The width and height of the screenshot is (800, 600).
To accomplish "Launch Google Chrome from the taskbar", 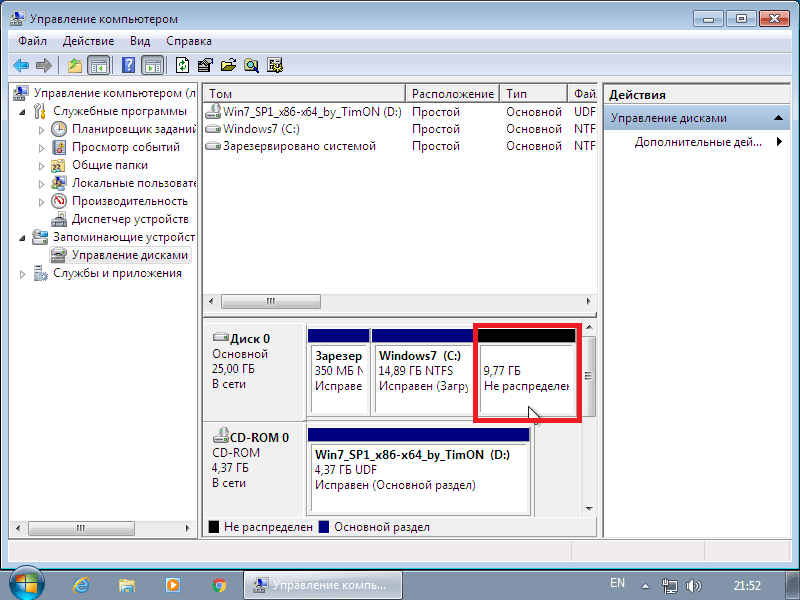I will point(219,585).
